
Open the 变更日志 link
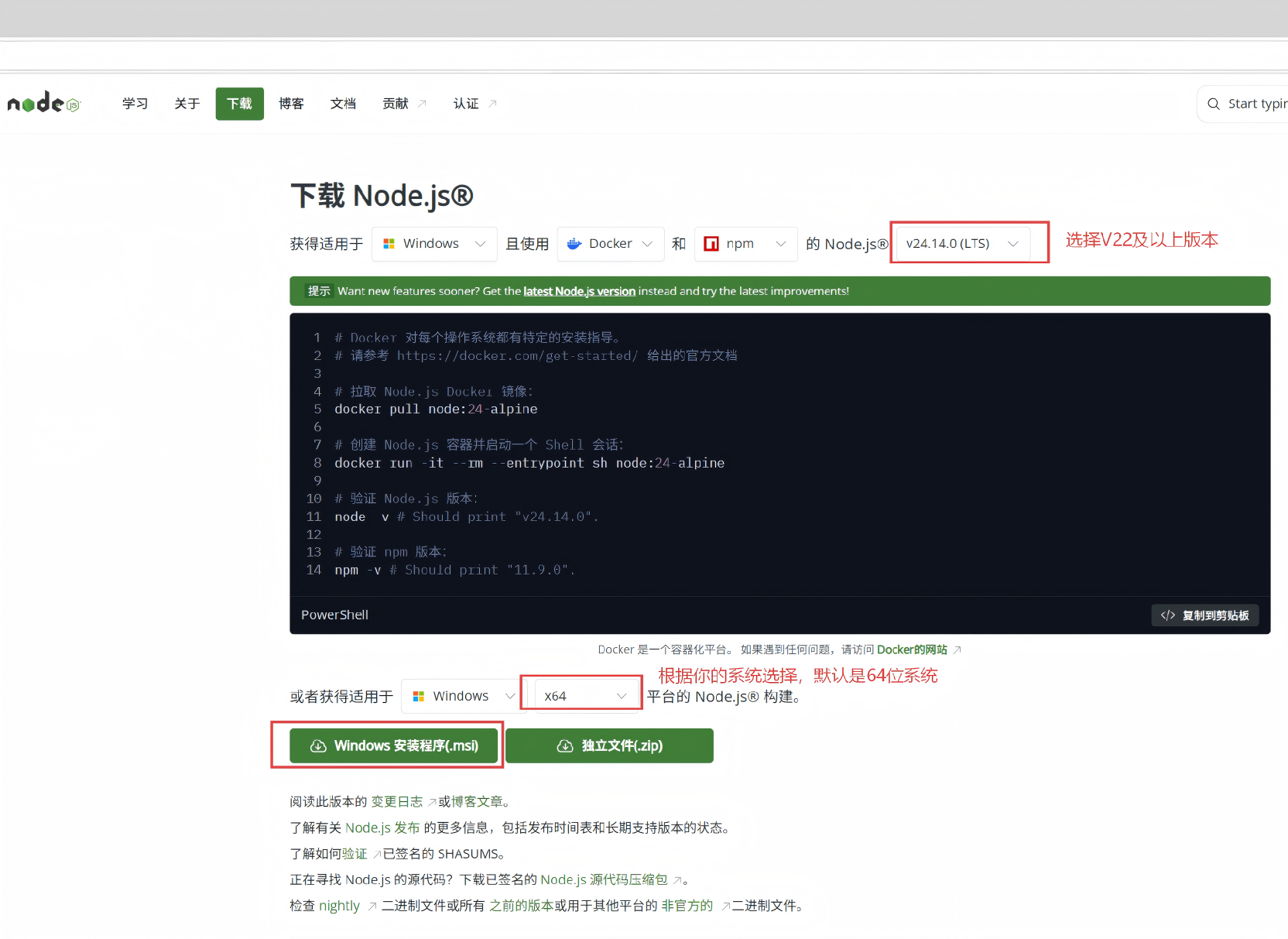point(397,802)
